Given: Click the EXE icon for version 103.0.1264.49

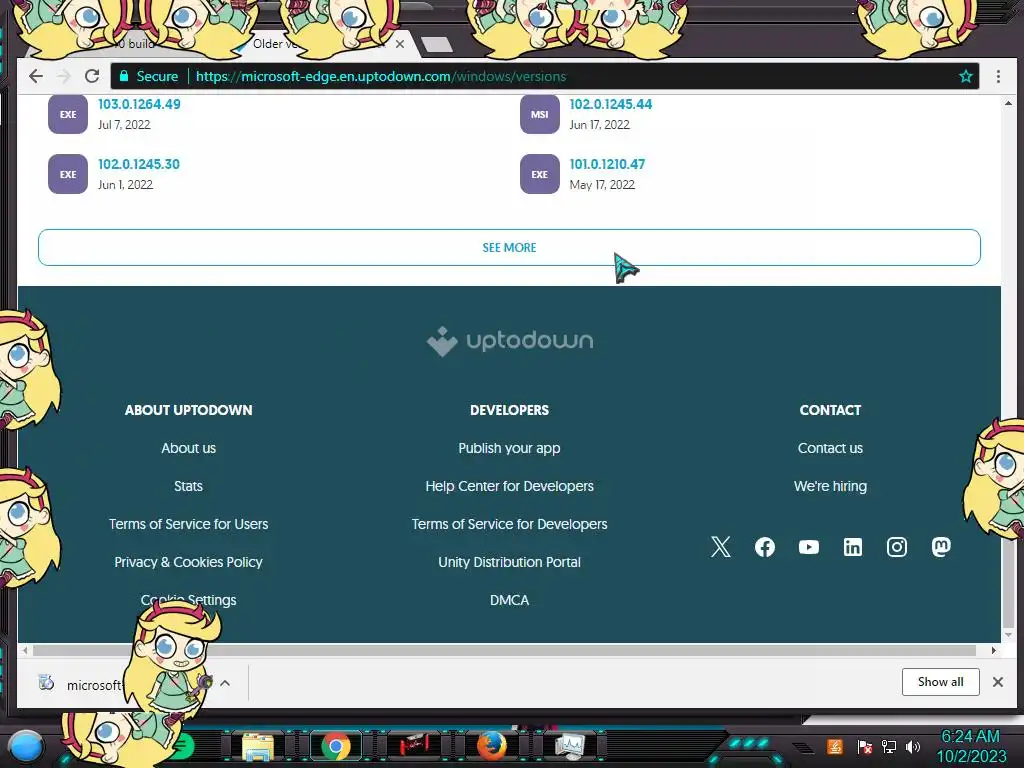Looking at the screenshot, I should pos(68,114).
